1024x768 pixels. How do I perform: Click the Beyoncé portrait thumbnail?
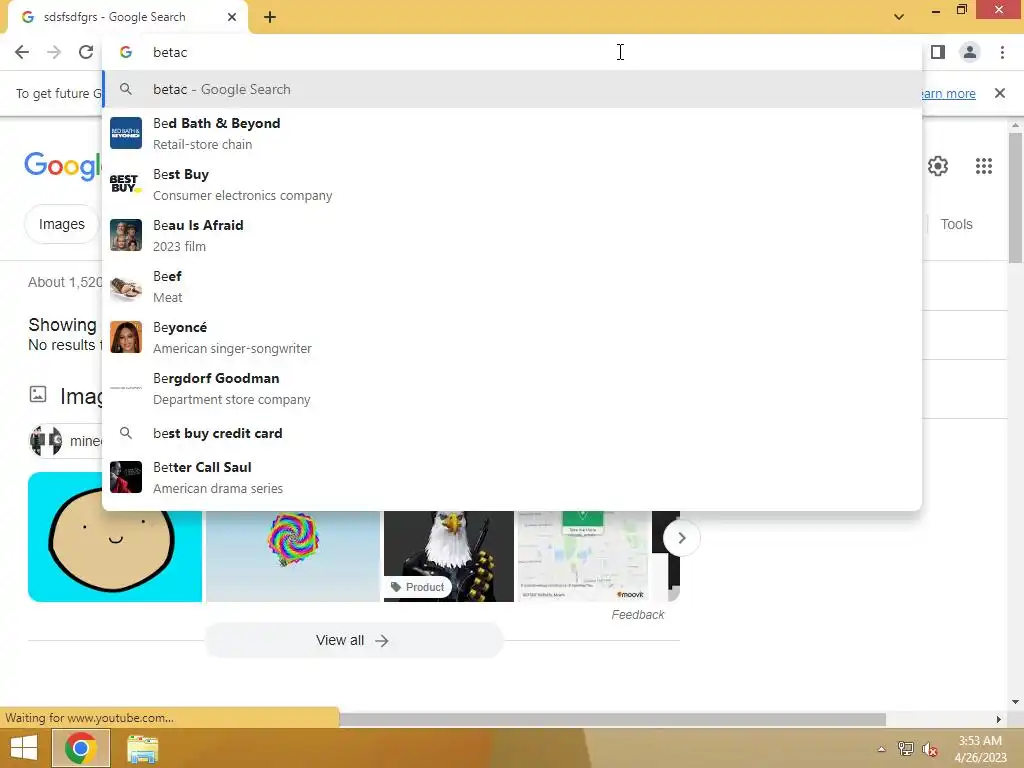point(126,337)
